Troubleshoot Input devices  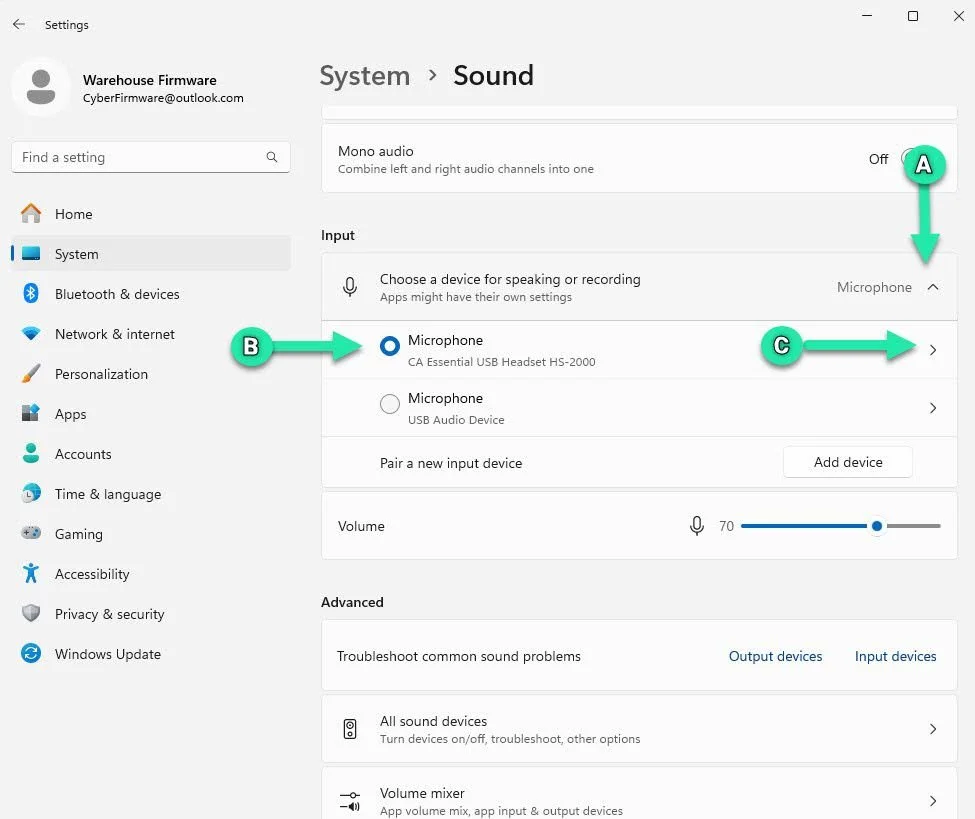pos(894,656)
